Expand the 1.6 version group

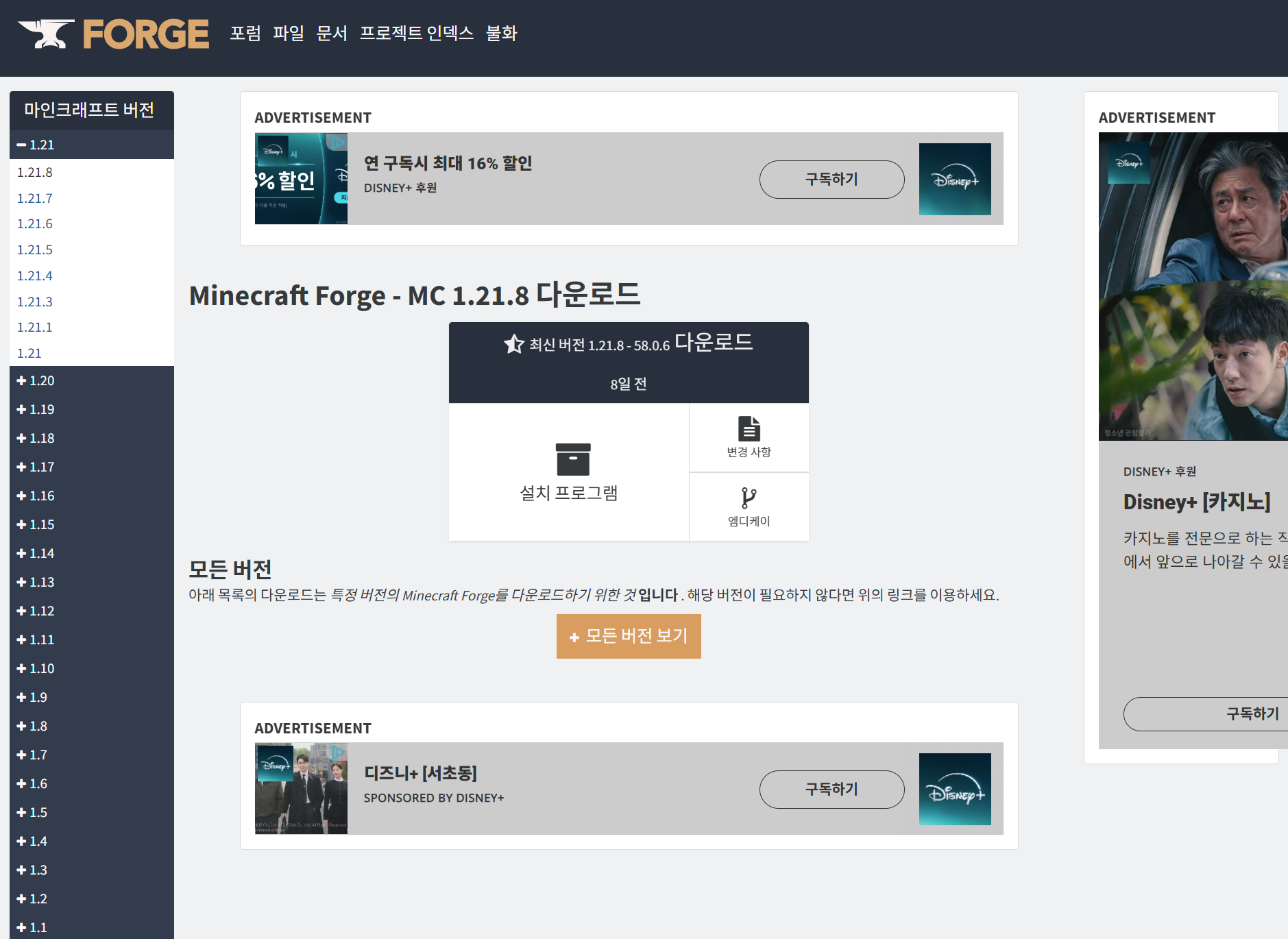click(x=92, y=783)
